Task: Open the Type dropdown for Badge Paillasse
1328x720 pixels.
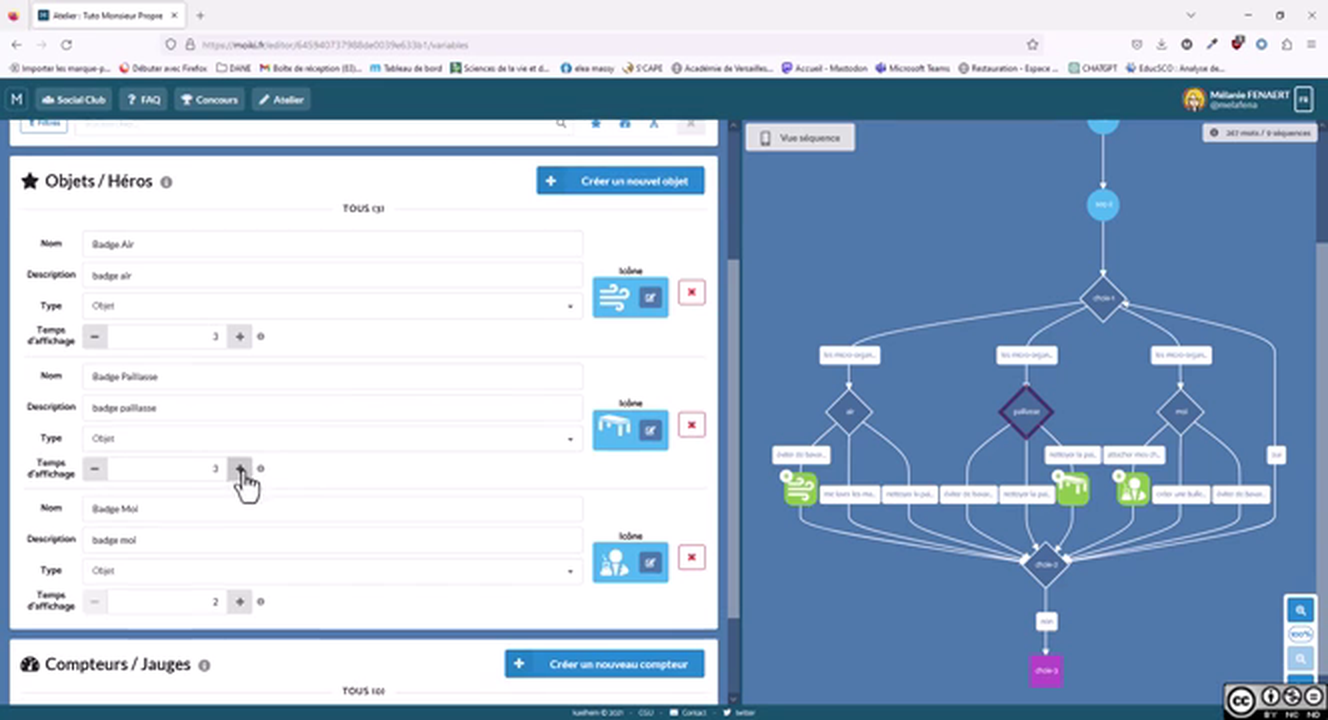Action: tap(332, 438)
